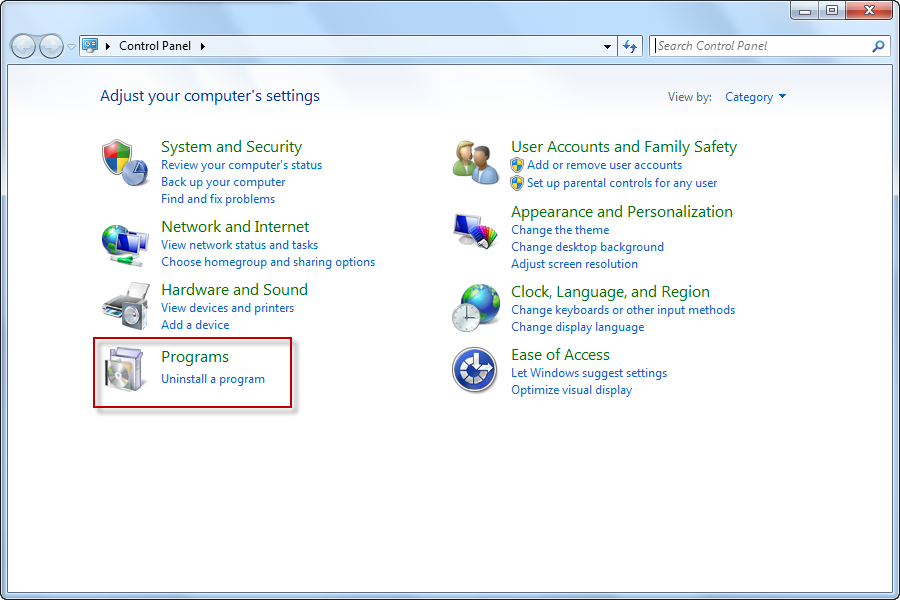Minimize the Control Panel window
This screenshot has width=900, height=600.
click(805, 10)
